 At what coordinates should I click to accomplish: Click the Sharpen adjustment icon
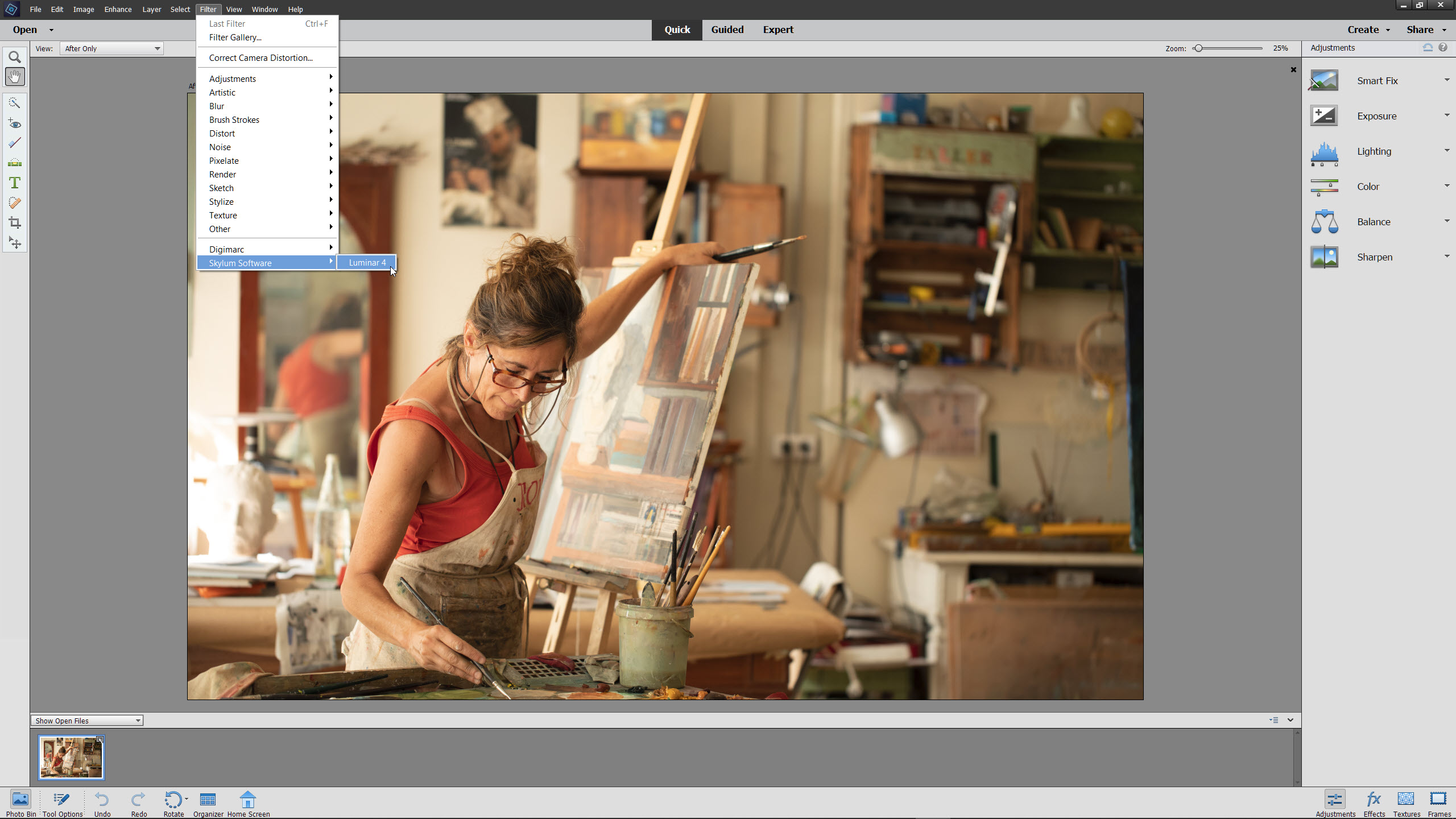pos(1324,256)
